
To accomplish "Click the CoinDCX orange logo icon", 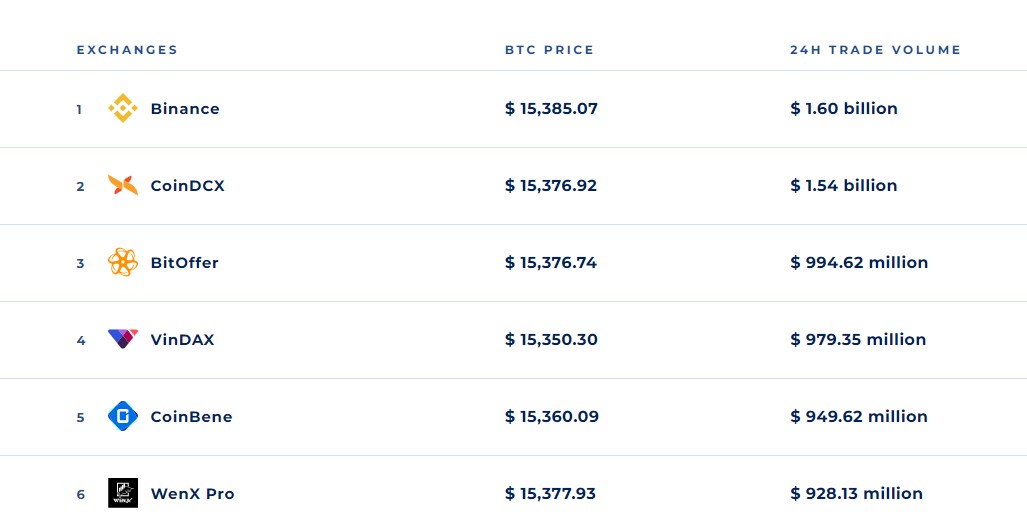I will (122, 185).
